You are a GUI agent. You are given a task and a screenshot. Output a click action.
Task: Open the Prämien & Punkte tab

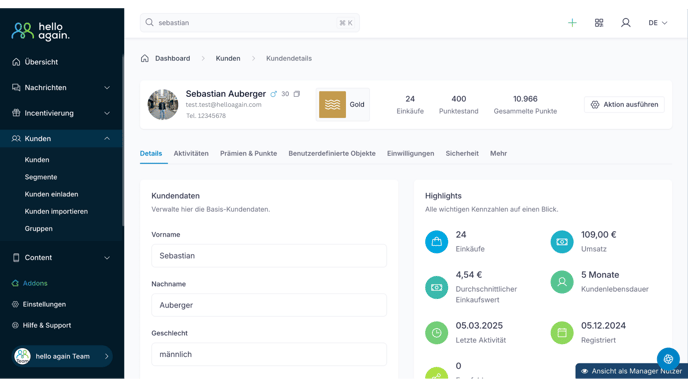coord(248,154)
